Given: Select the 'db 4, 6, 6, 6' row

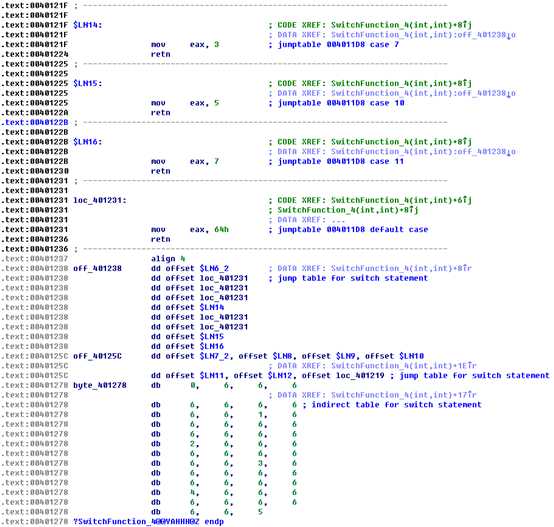Looking at the screenshot, I should click(224, 492).
